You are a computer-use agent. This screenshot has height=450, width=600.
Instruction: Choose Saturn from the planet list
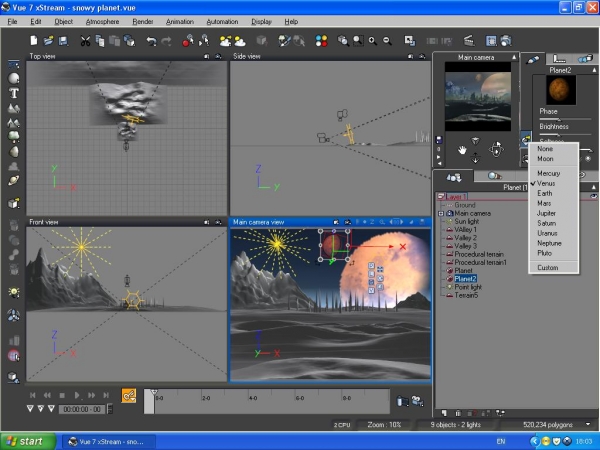[553, 223]
